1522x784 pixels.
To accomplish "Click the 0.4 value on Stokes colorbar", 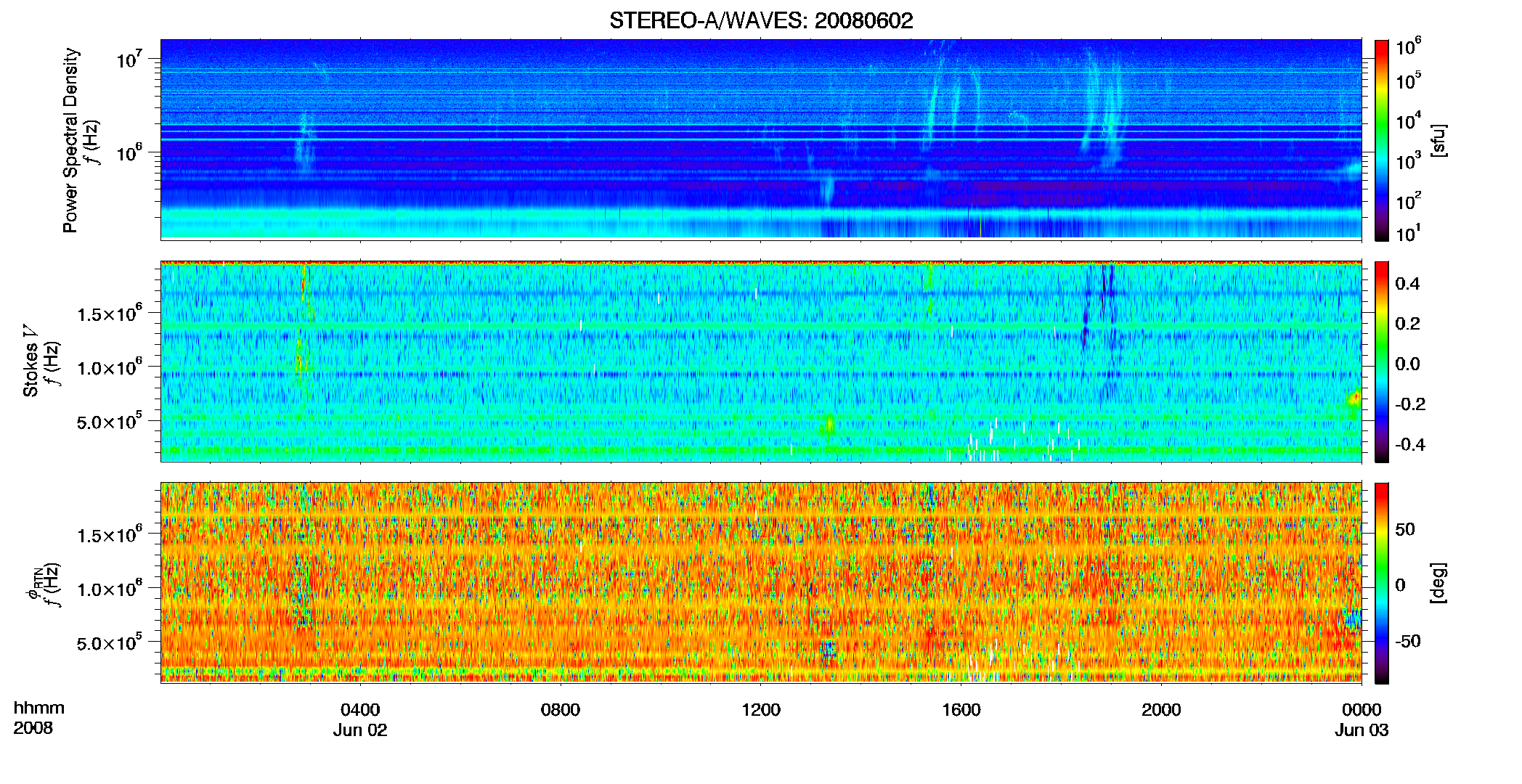I will coord(1407,284).
